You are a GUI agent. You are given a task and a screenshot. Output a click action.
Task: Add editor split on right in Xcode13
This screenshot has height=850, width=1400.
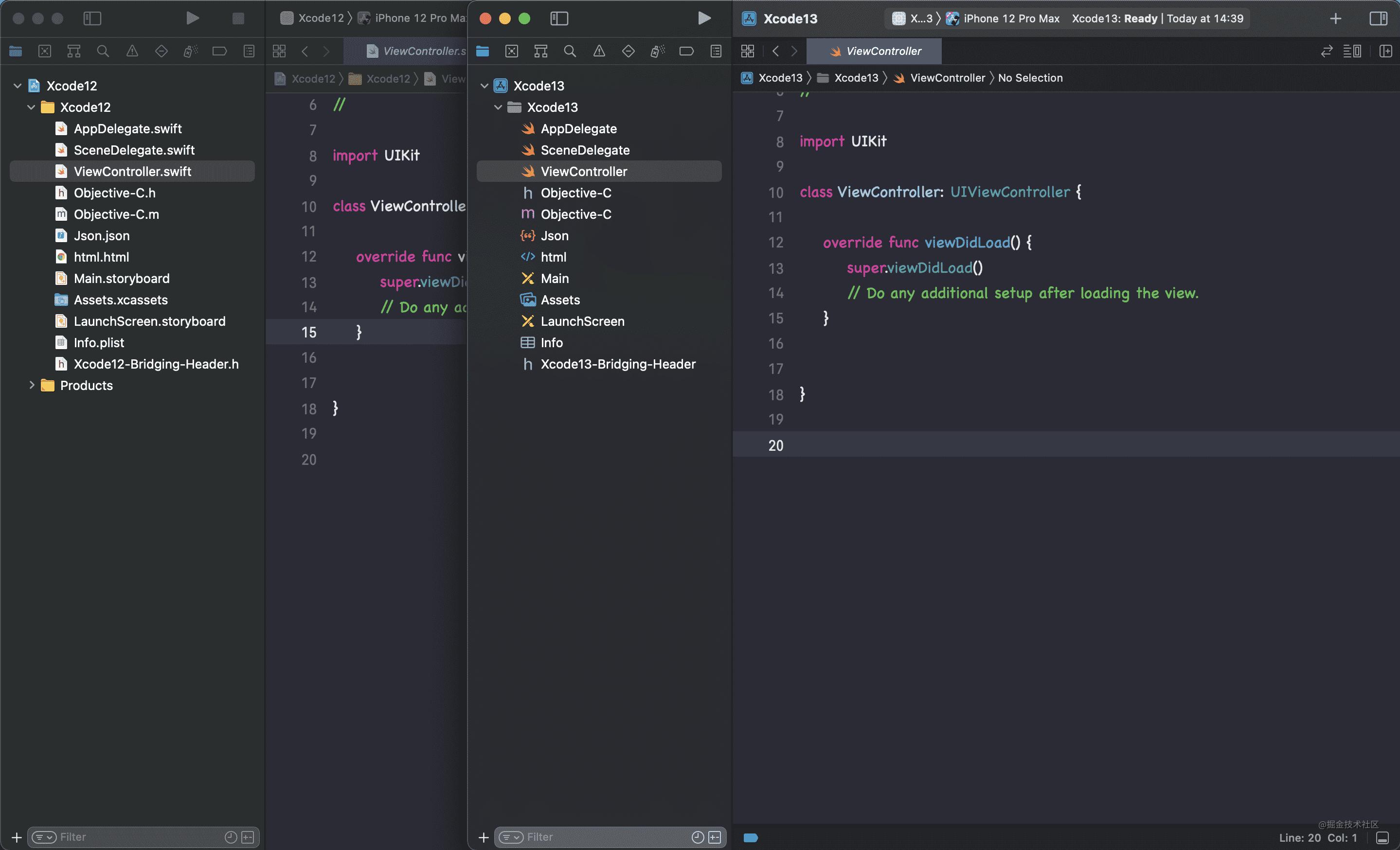pyautogui.click(x=1385, y=51)
